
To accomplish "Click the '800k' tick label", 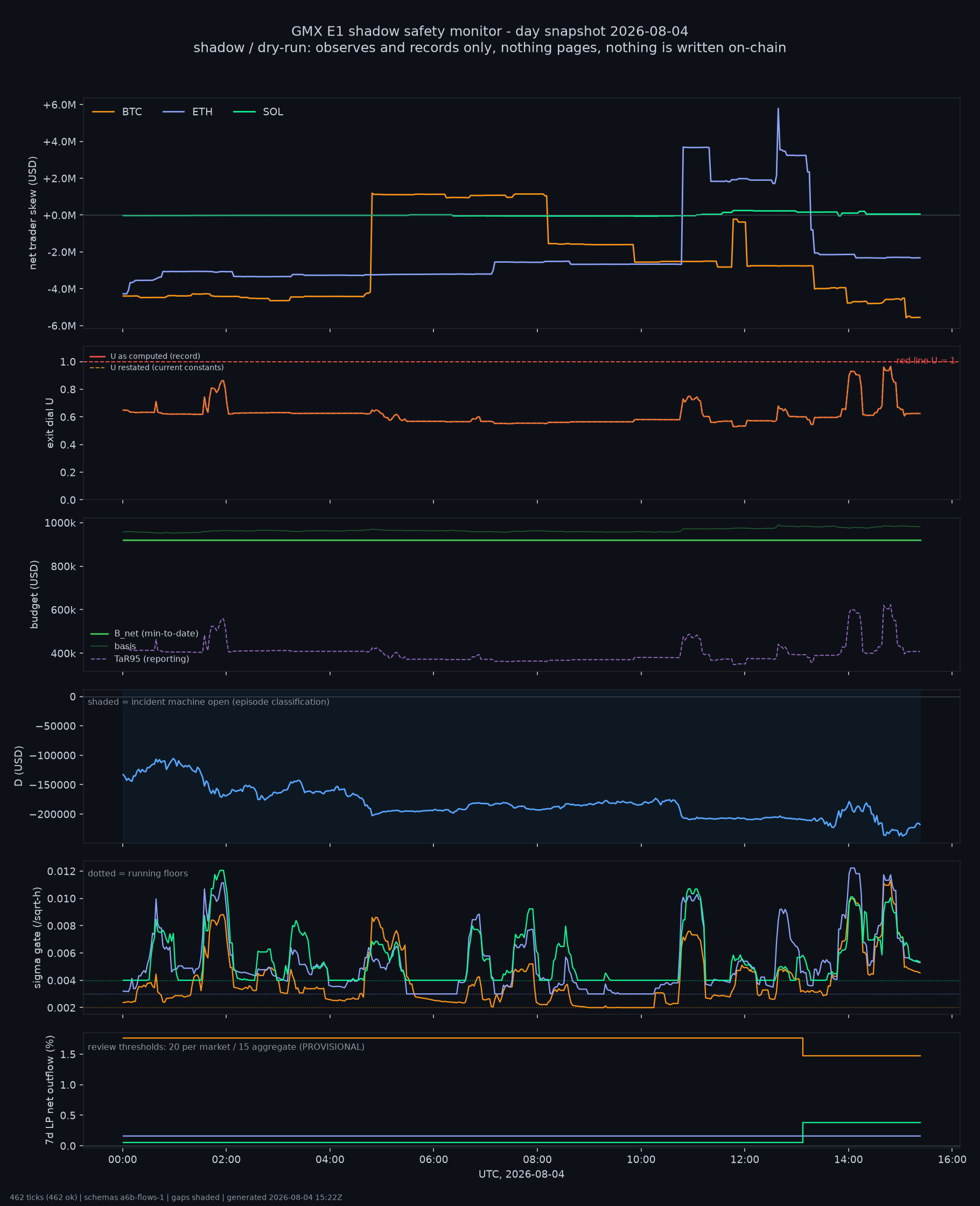I will 63,566.
